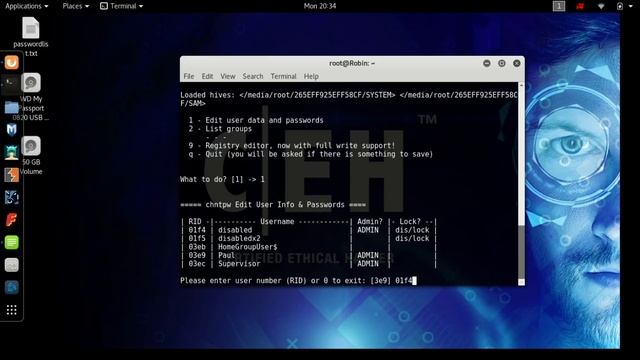
Task: Open the Files folder icon in the dock
Action: [11, 108]
